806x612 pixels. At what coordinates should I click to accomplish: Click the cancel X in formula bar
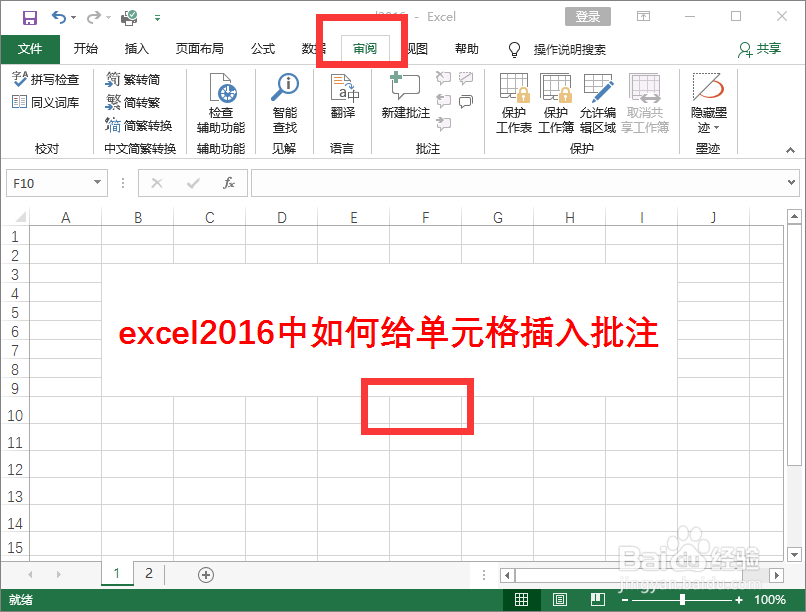click(157, 183)
